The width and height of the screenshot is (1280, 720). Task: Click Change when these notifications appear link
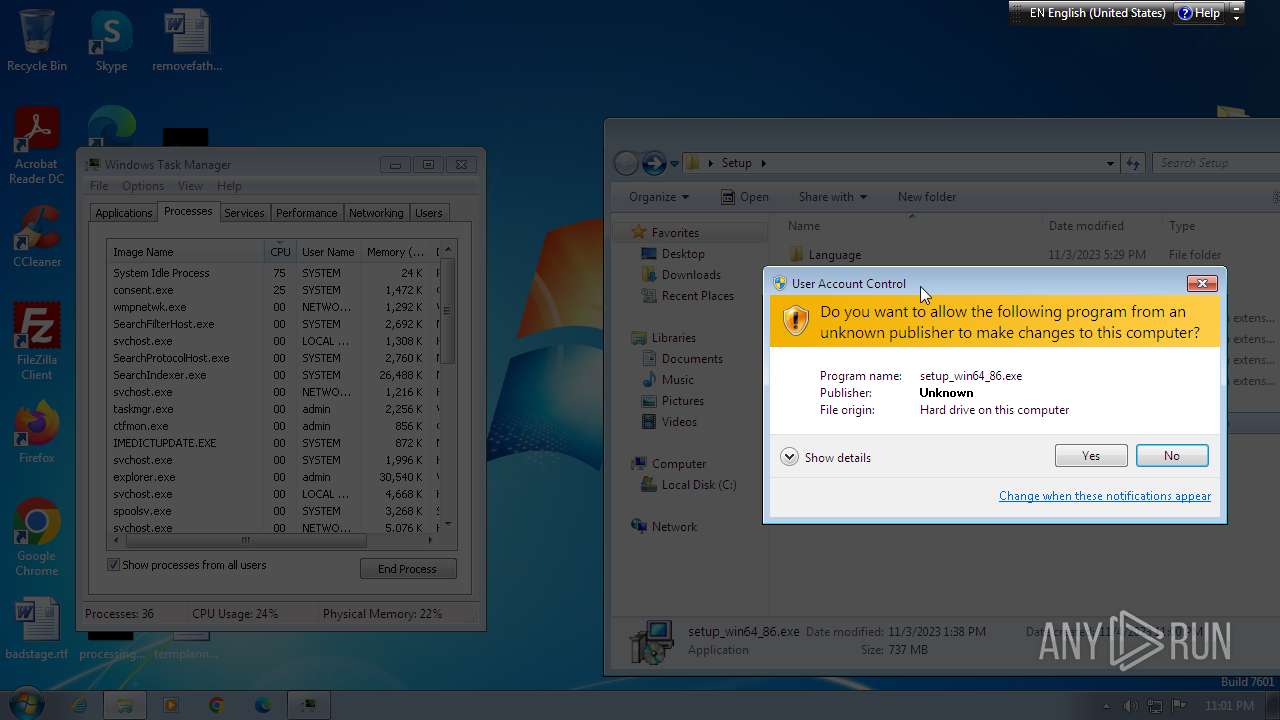(1105, 496)
